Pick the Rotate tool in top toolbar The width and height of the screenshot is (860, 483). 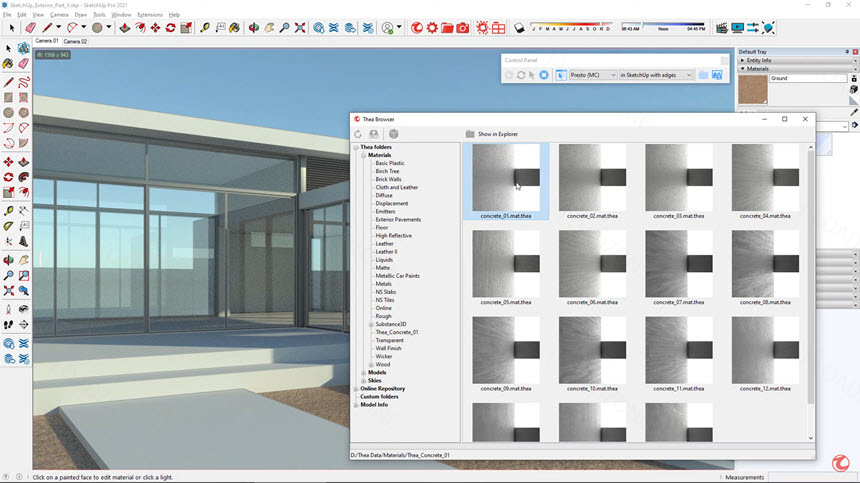(x=171, y=27)
